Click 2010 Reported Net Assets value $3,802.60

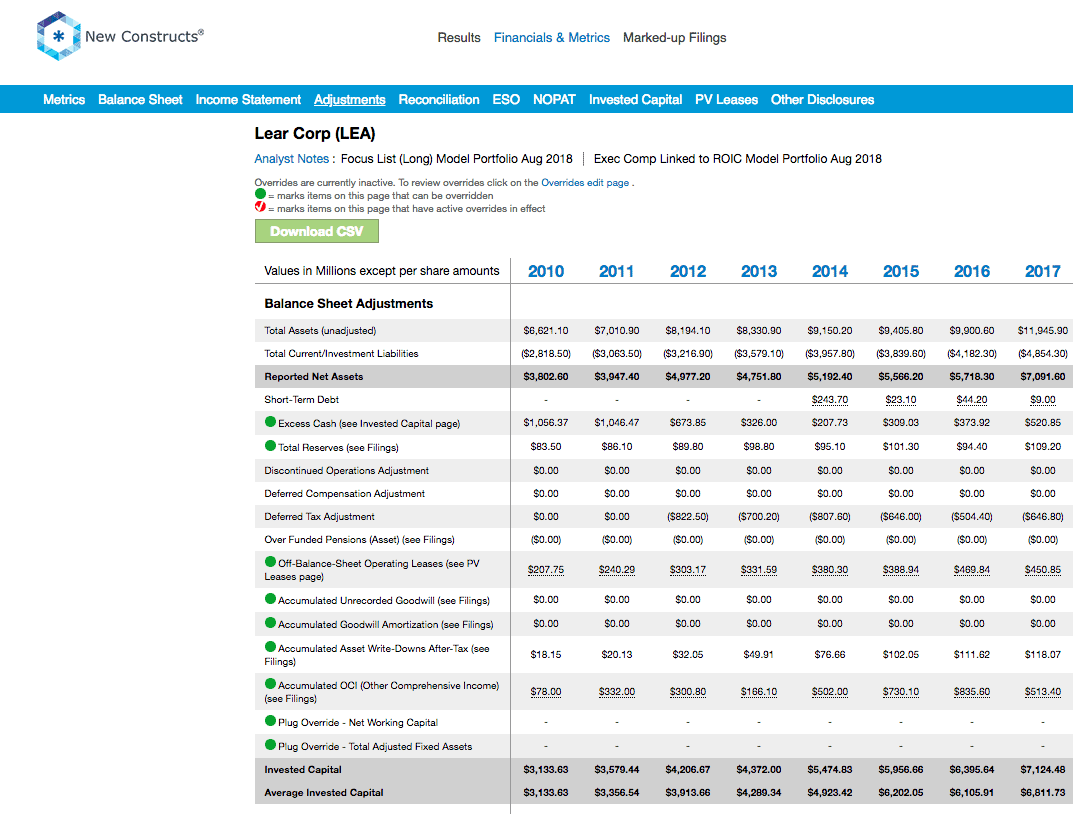[x=546, y=377]
